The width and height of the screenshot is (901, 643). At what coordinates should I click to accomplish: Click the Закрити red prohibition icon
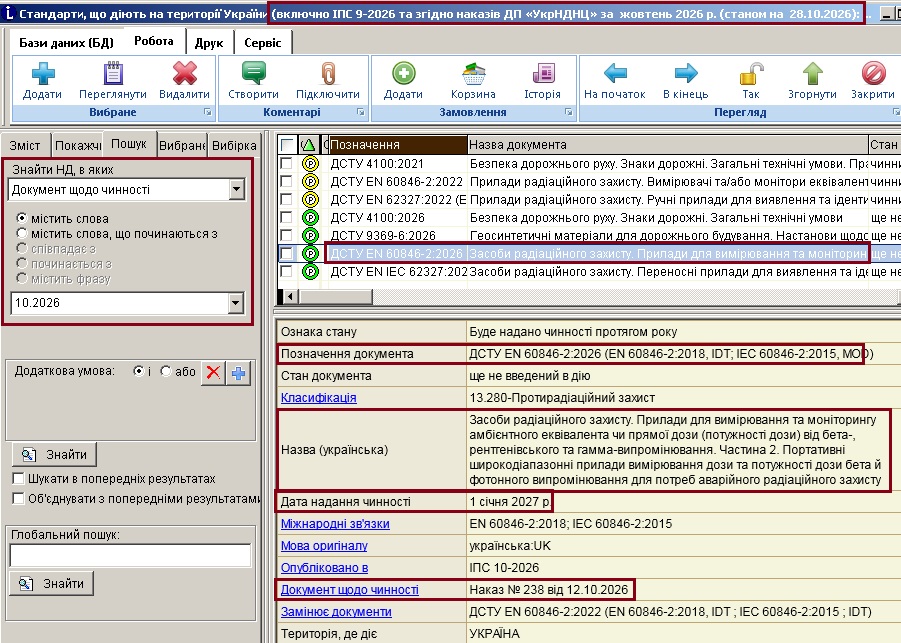click(x=873, y=74)
